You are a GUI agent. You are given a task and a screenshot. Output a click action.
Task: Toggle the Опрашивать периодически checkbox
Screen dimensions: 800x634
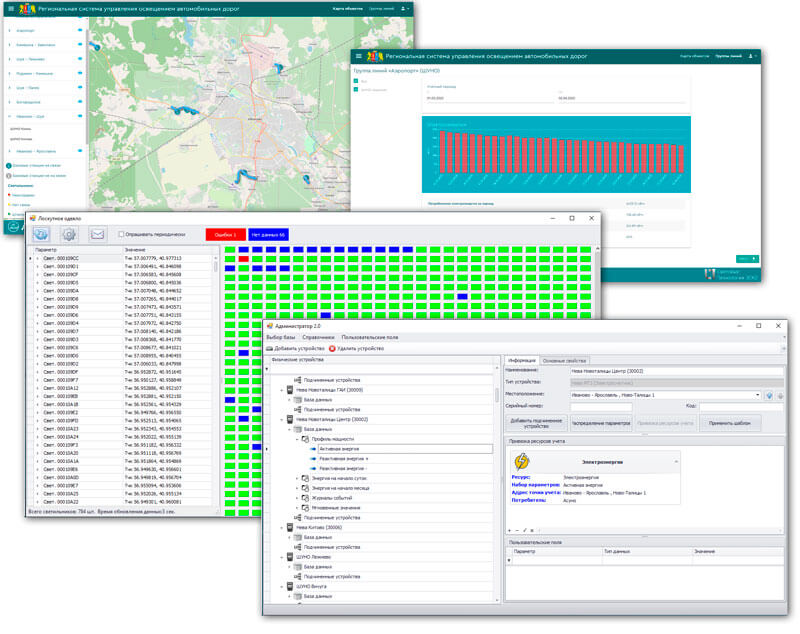coord(121,234)
